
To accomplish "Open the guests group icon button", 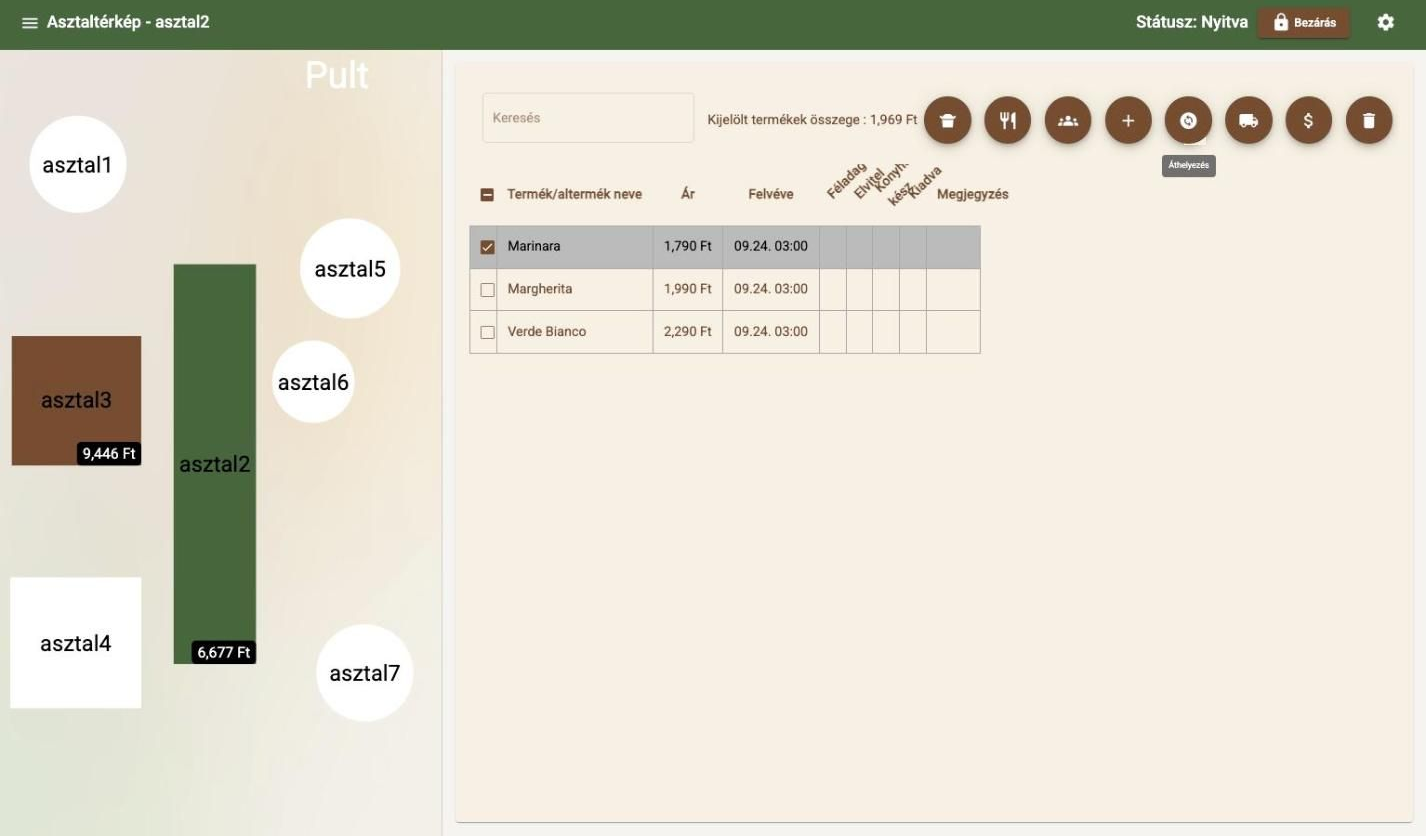I will (x=1068, y=121).
